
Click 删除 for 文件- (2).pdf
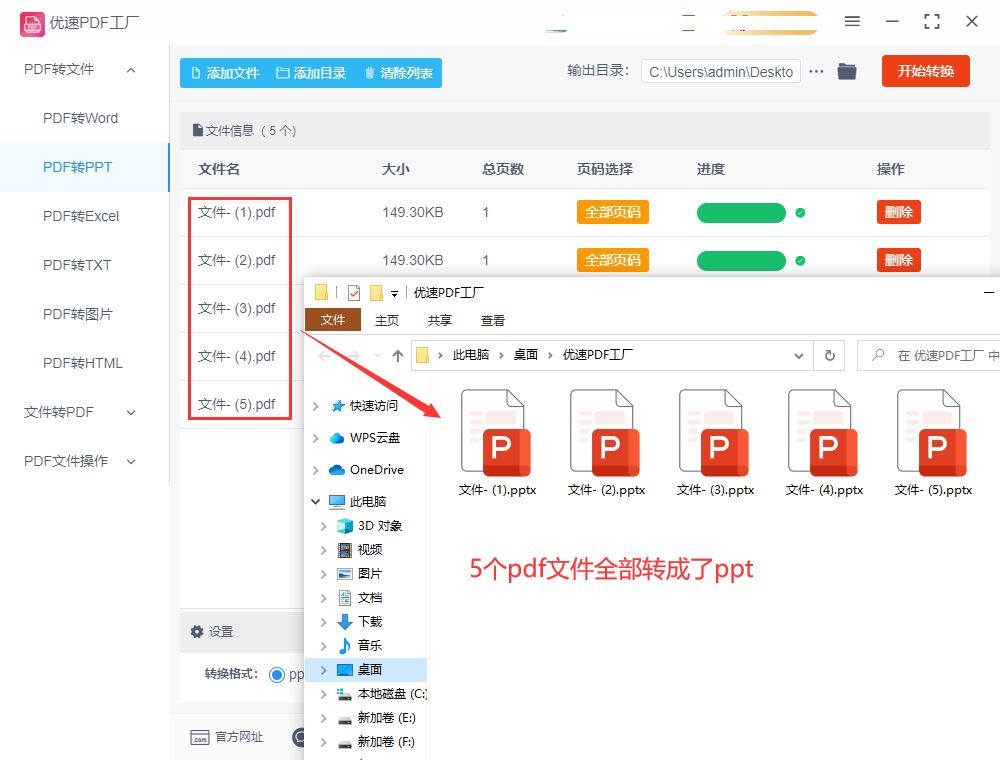[x=899, y=260]
